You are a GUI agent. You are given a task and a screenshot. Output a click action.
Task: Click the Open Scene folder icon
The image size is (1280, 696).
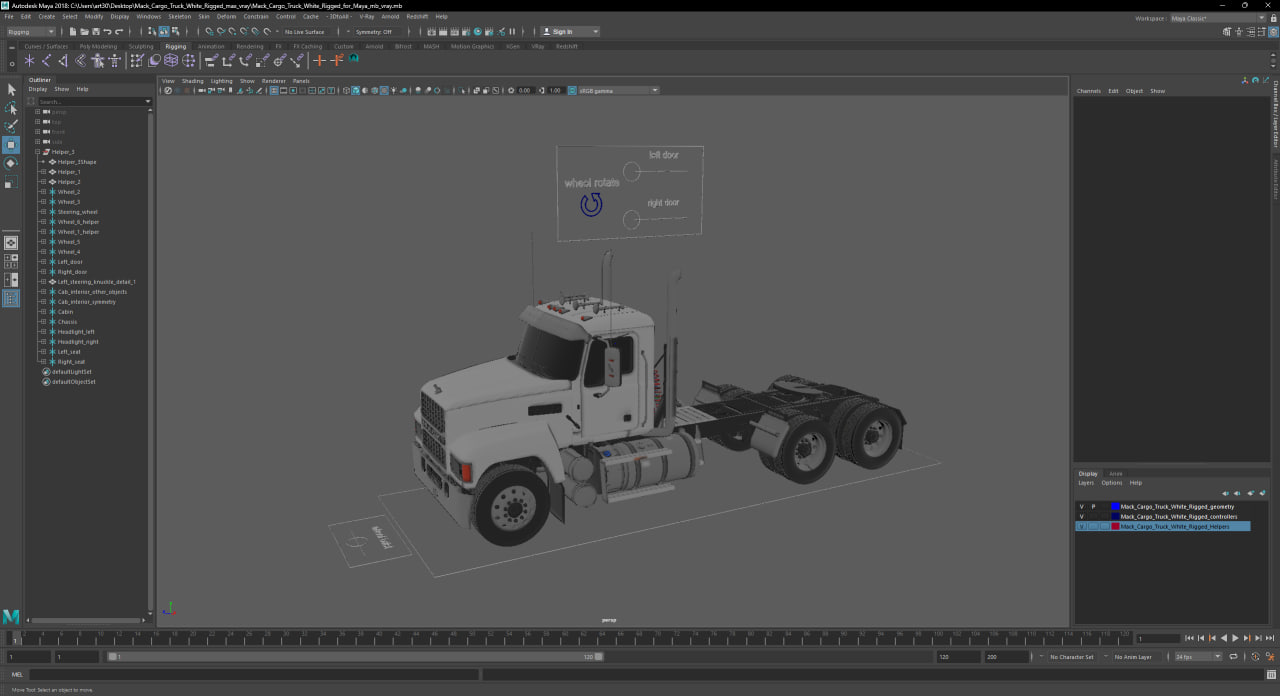84,32
